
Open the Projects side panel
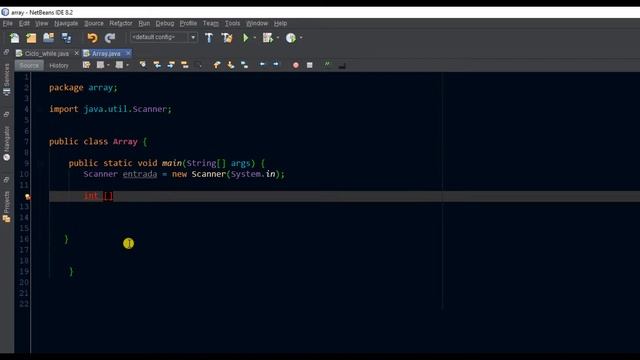(x=7, y=207)
